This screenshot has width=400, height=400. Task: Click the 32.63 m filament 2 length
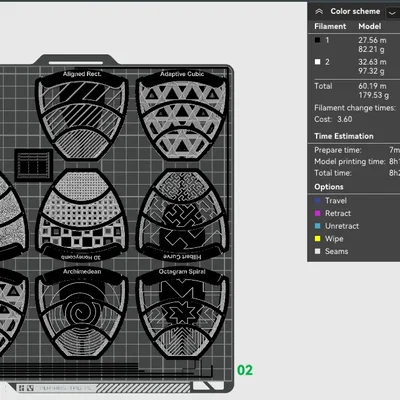click(372, 62)
